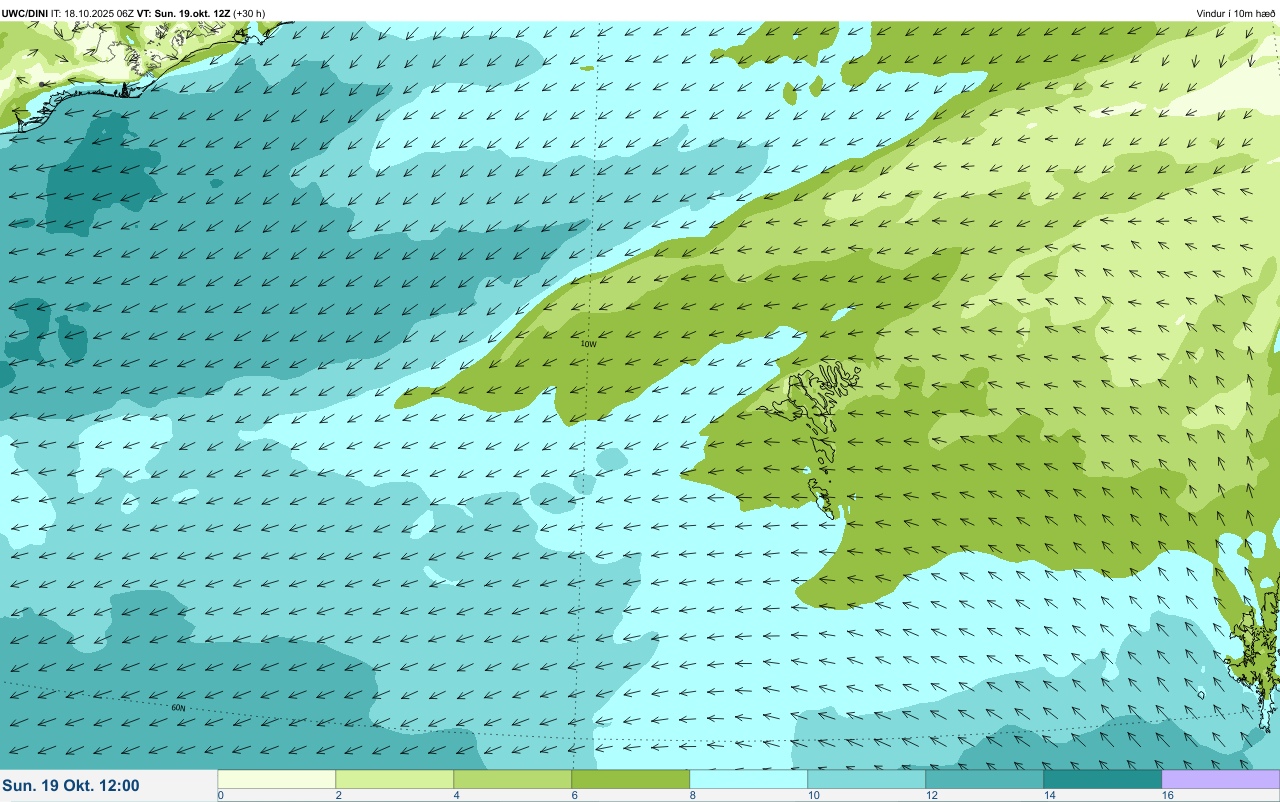Click the legend tick value "14"
This screenshot has width=1280, height=802.
click(x=1049, y=795)
